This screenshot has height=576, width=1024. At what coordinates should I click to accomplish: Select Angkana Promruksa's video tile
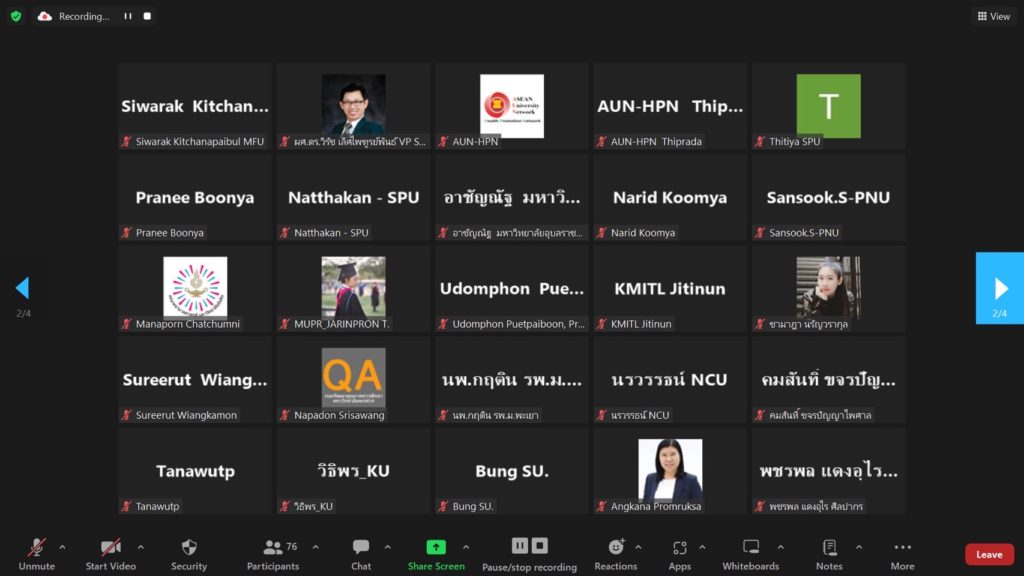tap(670, 471)
